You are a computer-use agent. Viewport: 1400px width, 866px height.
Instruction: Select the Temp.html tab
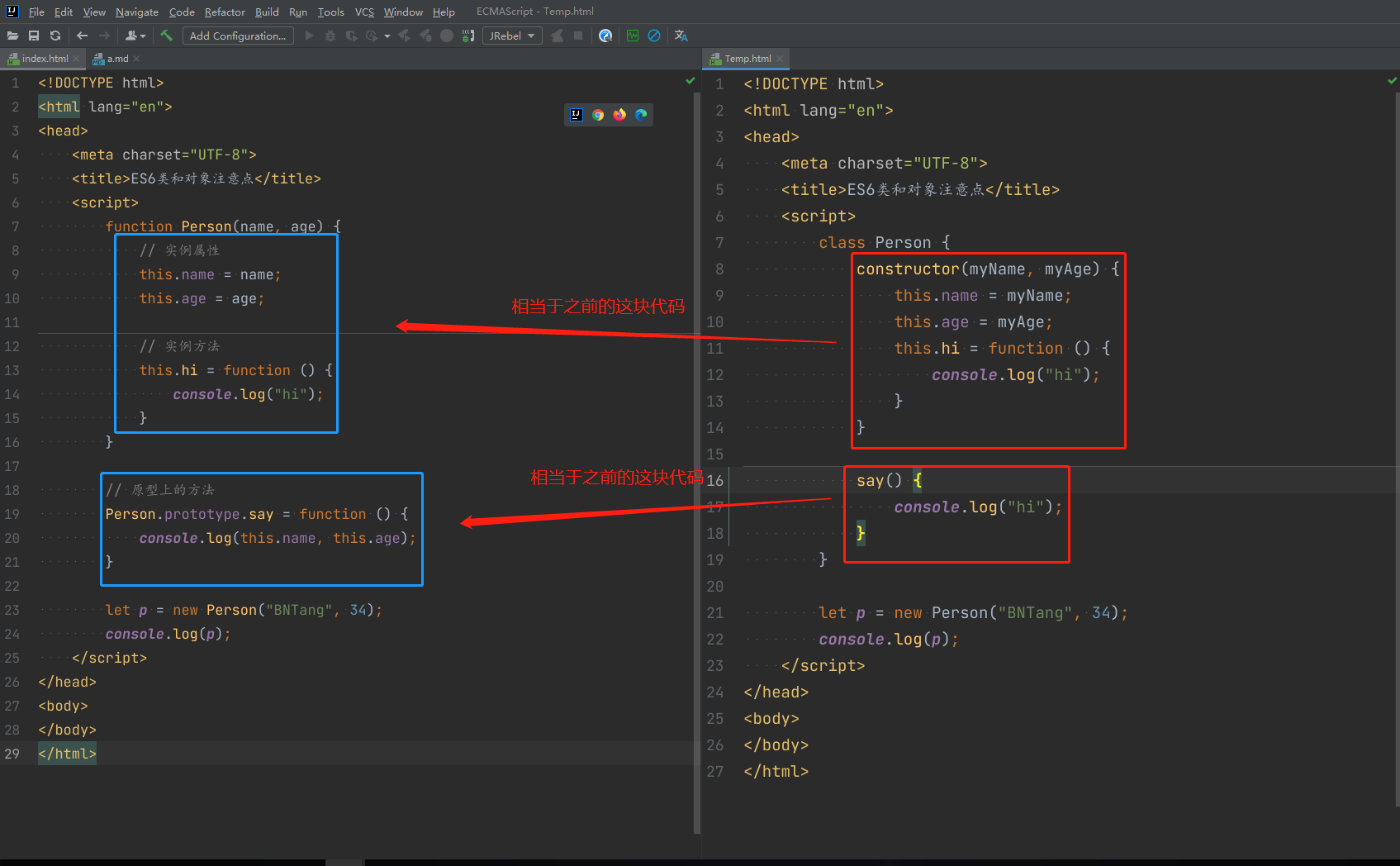(747, 59)
